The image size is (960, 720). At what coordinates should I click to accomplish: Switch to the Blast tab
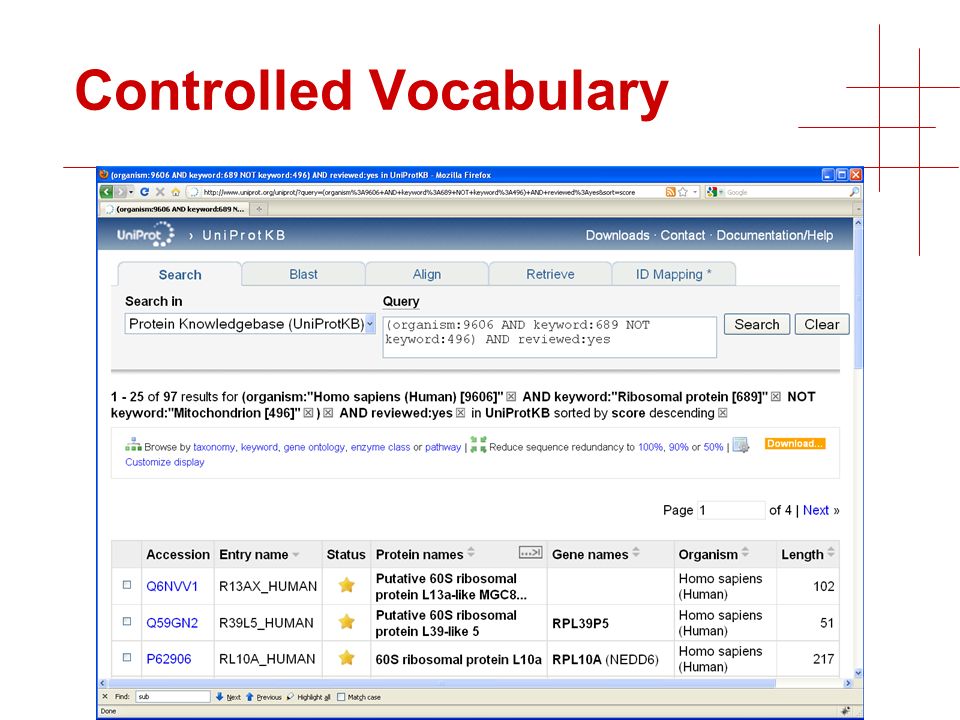[304, 274]
